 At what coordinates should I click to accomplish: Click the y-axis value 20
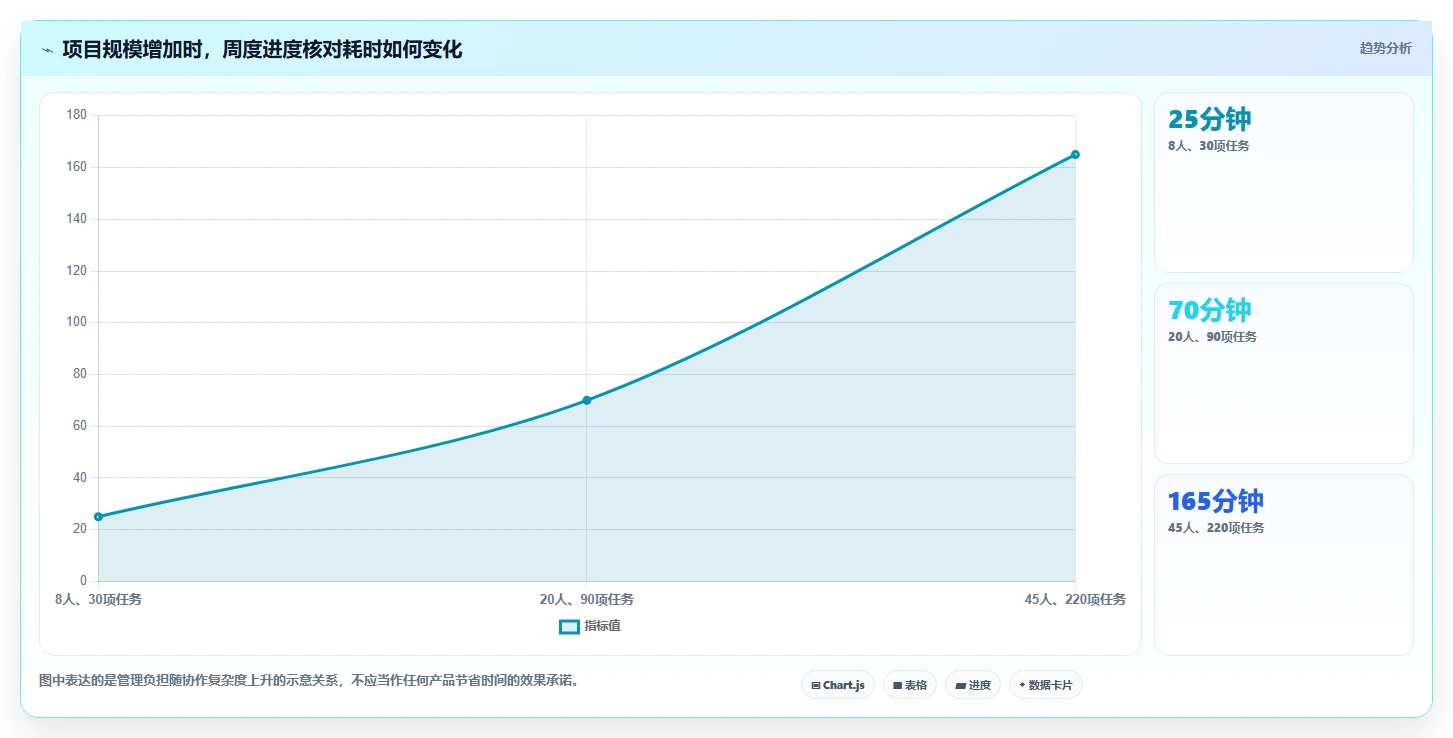point(80,529)
